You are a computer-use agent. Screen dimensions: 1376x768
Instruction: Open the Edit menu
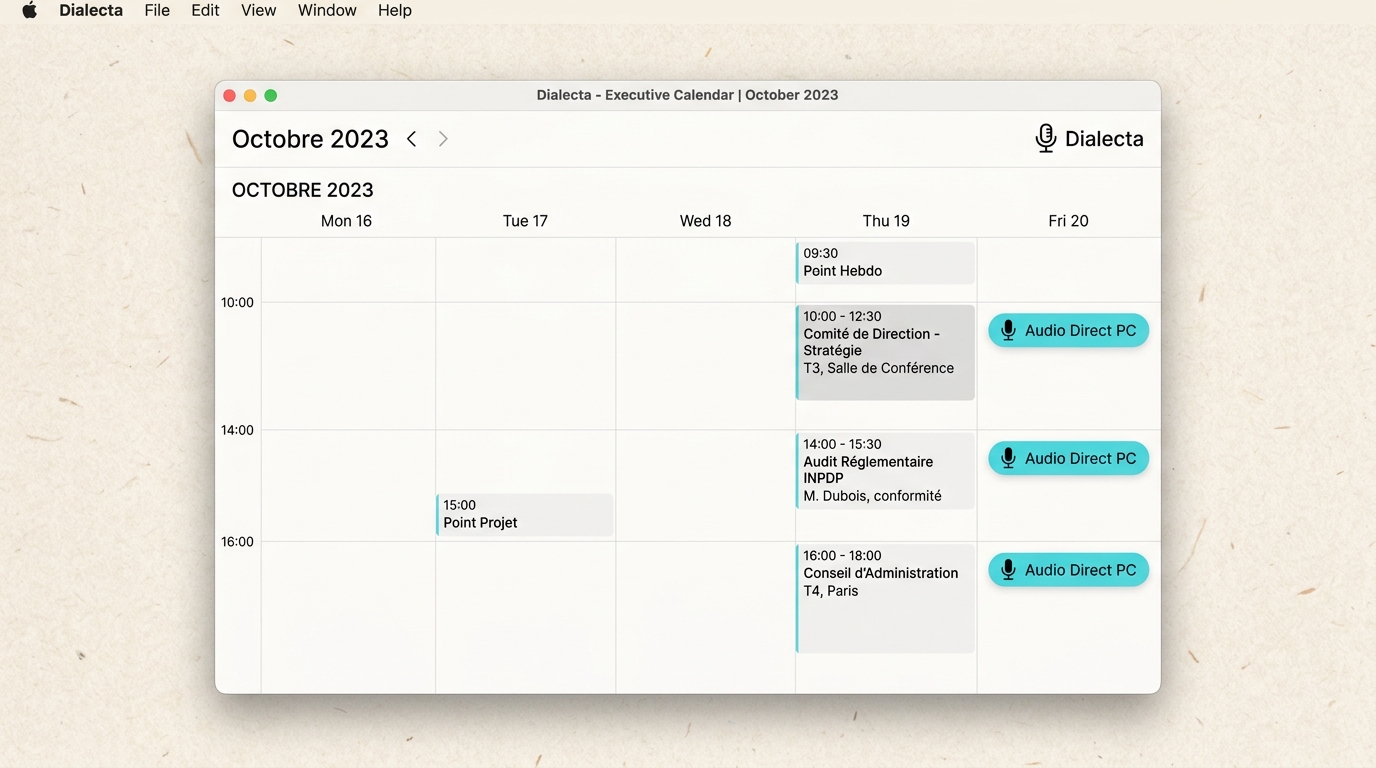(x=205, y=10)
